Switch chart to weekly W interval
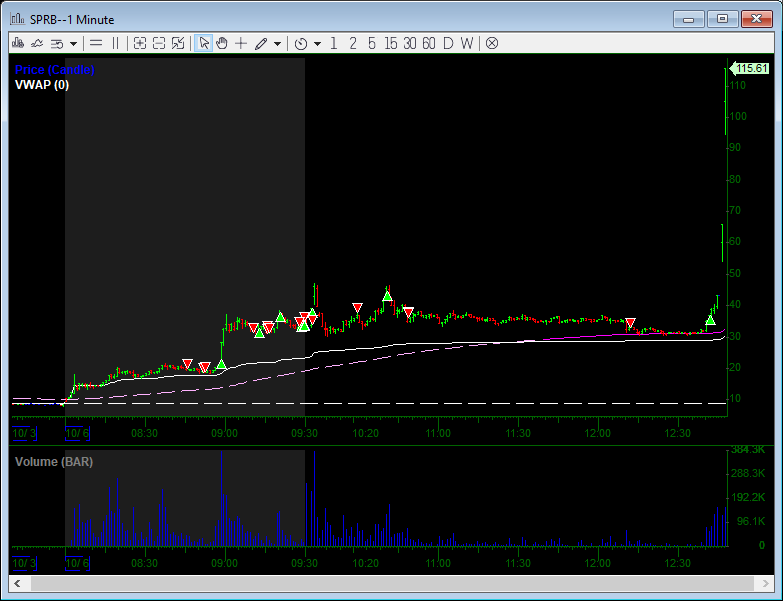783x601 pixels. 467,43
